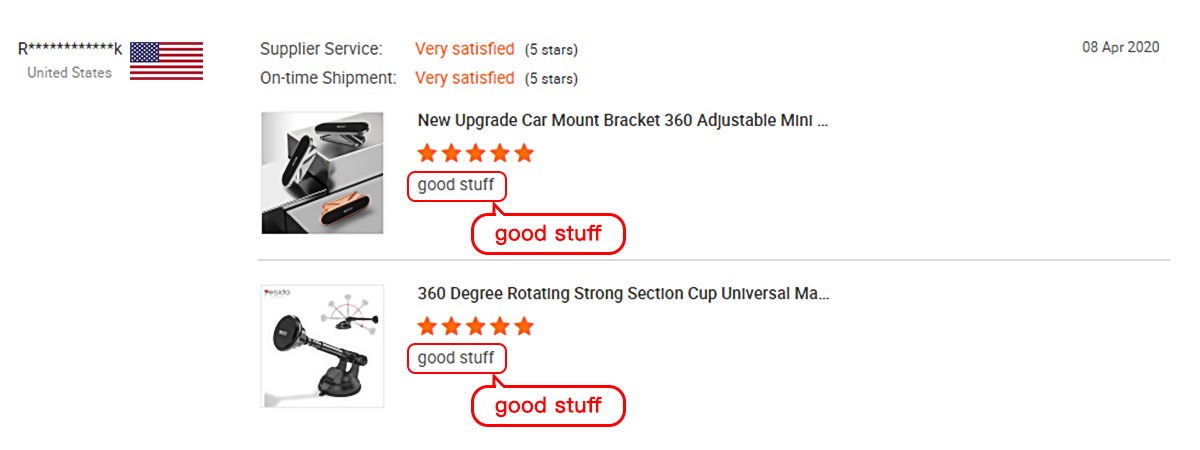
Task: Click the reviewer name R************k
Action: [x=70, y=49]
